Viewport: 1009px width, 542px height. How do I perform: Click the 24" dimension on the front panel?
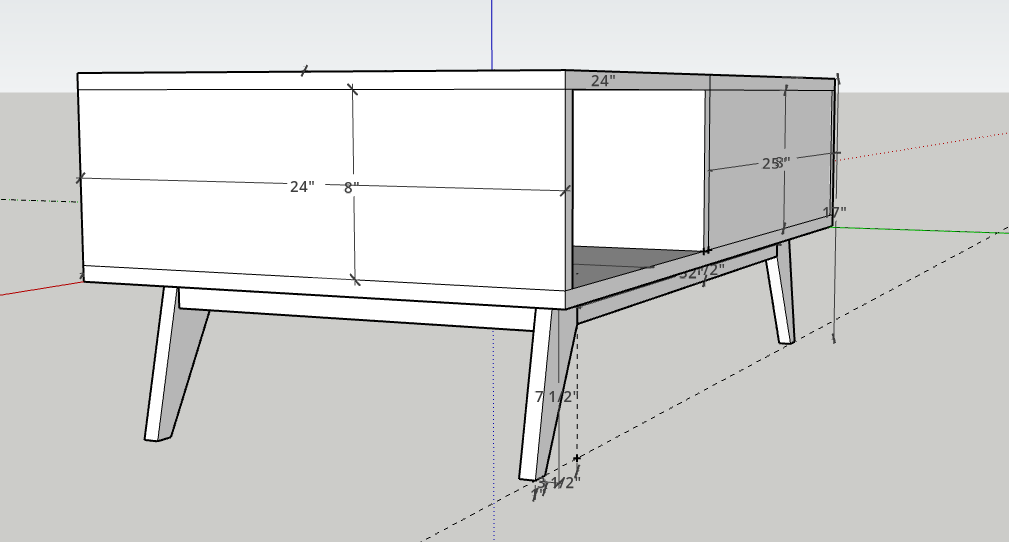(x=302, y=187)
